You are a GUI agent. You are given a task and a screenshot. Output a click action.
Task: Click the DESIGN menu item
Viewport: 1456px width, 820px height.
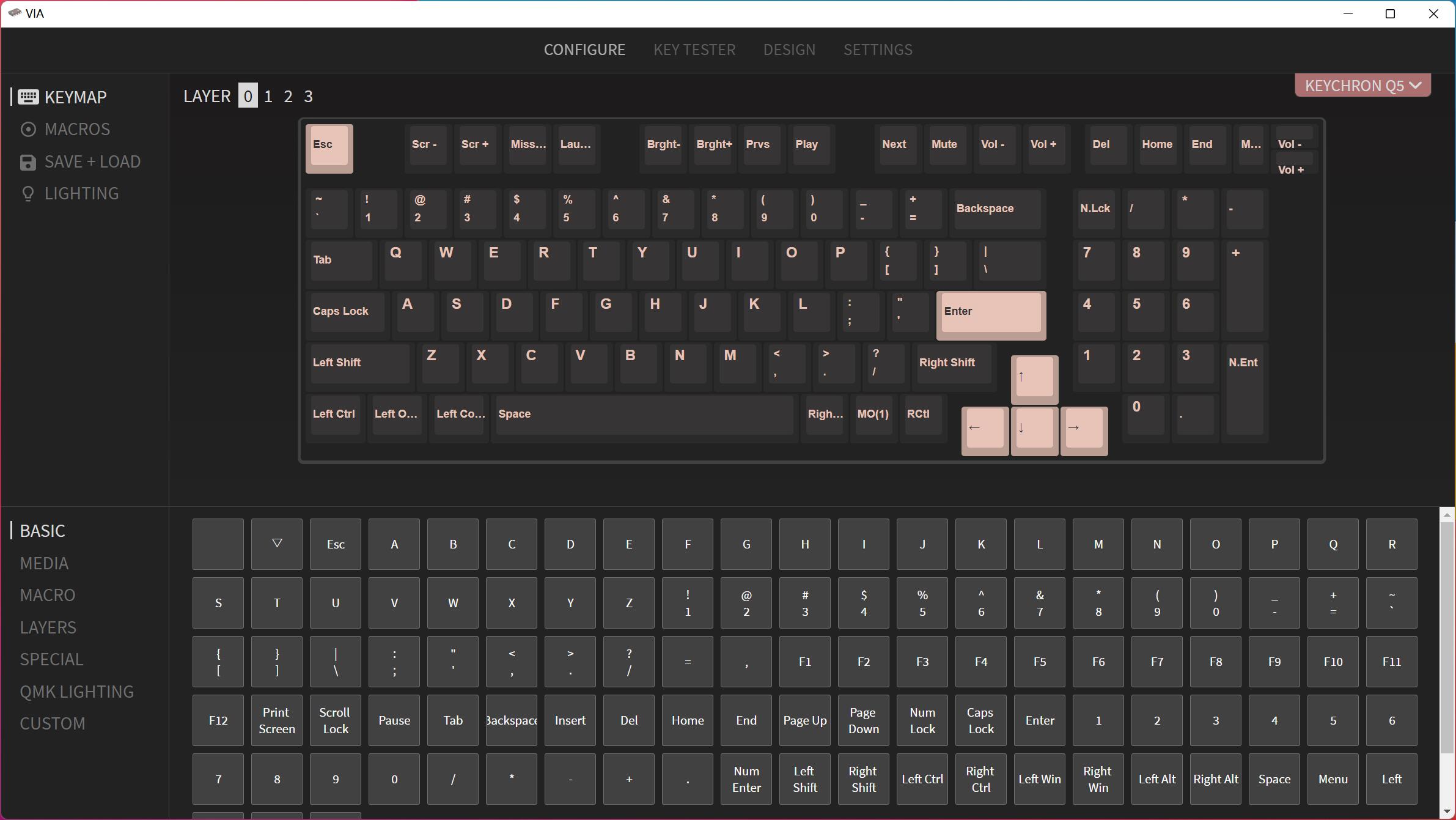point(789,49)
